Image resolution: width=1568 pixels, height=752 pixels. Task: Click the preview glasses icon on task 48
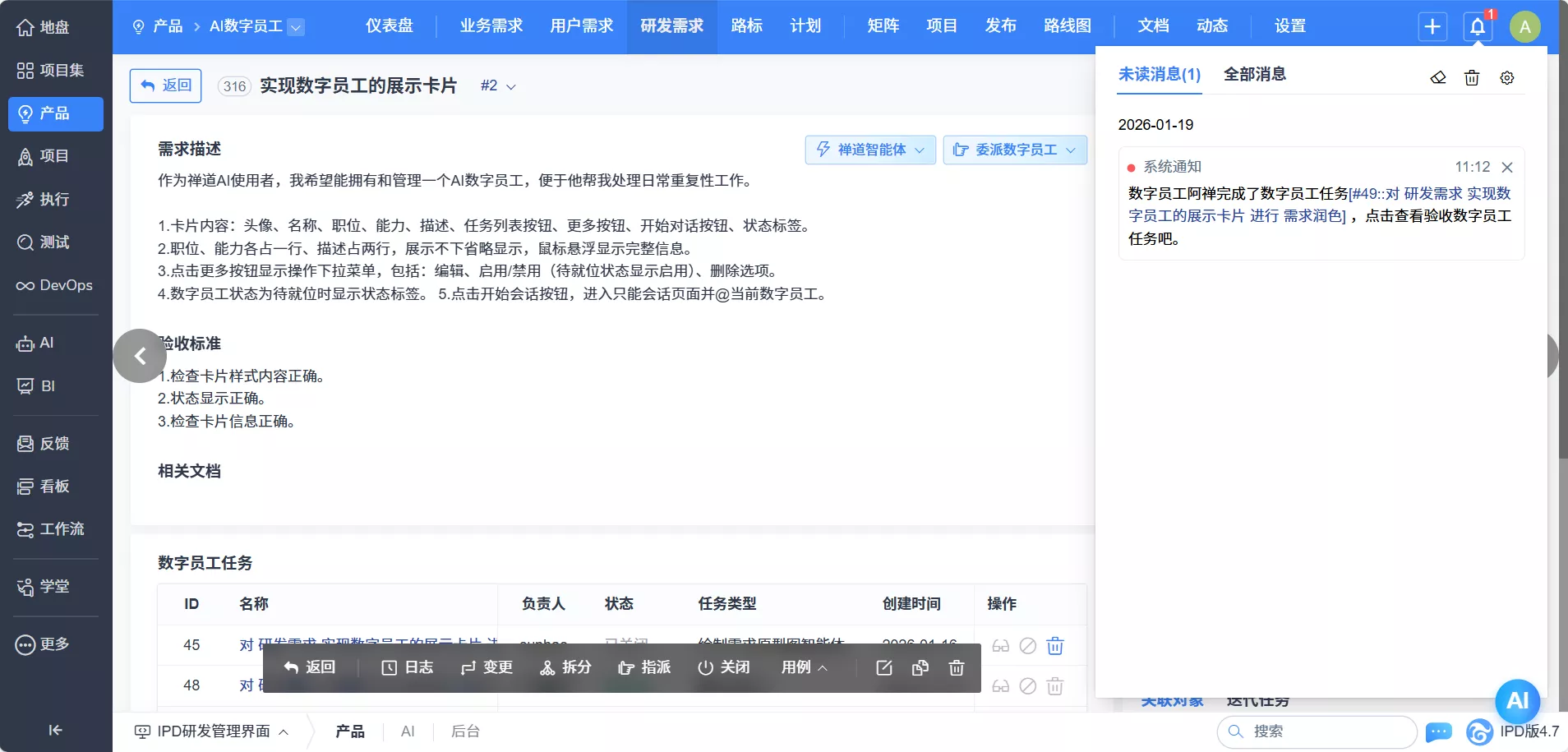(1001, 686)
